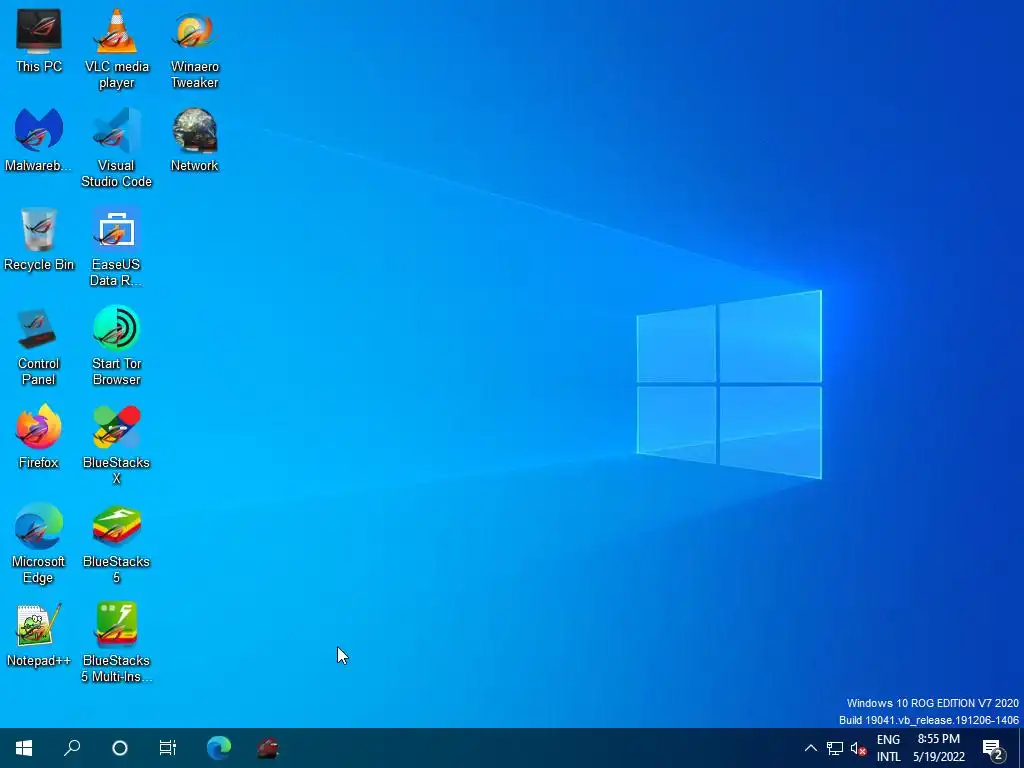1024x768 pixels.
Task: Select the BlueStacks 5 Multi-Instance icon
Action: [x=116, y=643]
